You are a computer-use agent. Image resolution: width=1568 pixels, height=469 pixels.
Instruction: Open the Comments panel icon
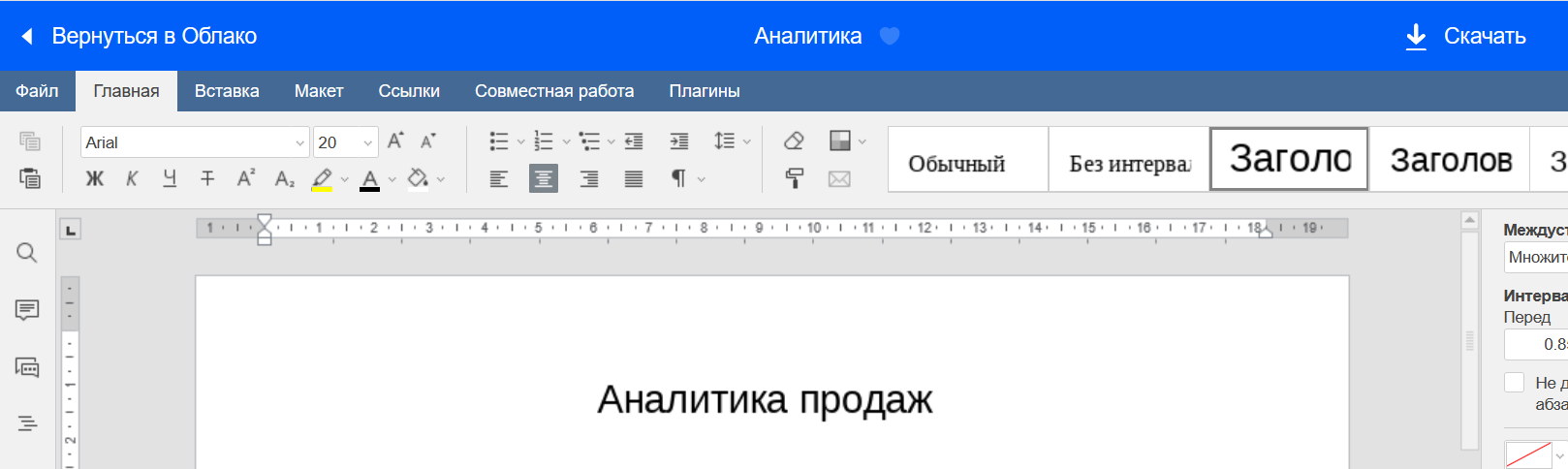[x=27, y=310]
